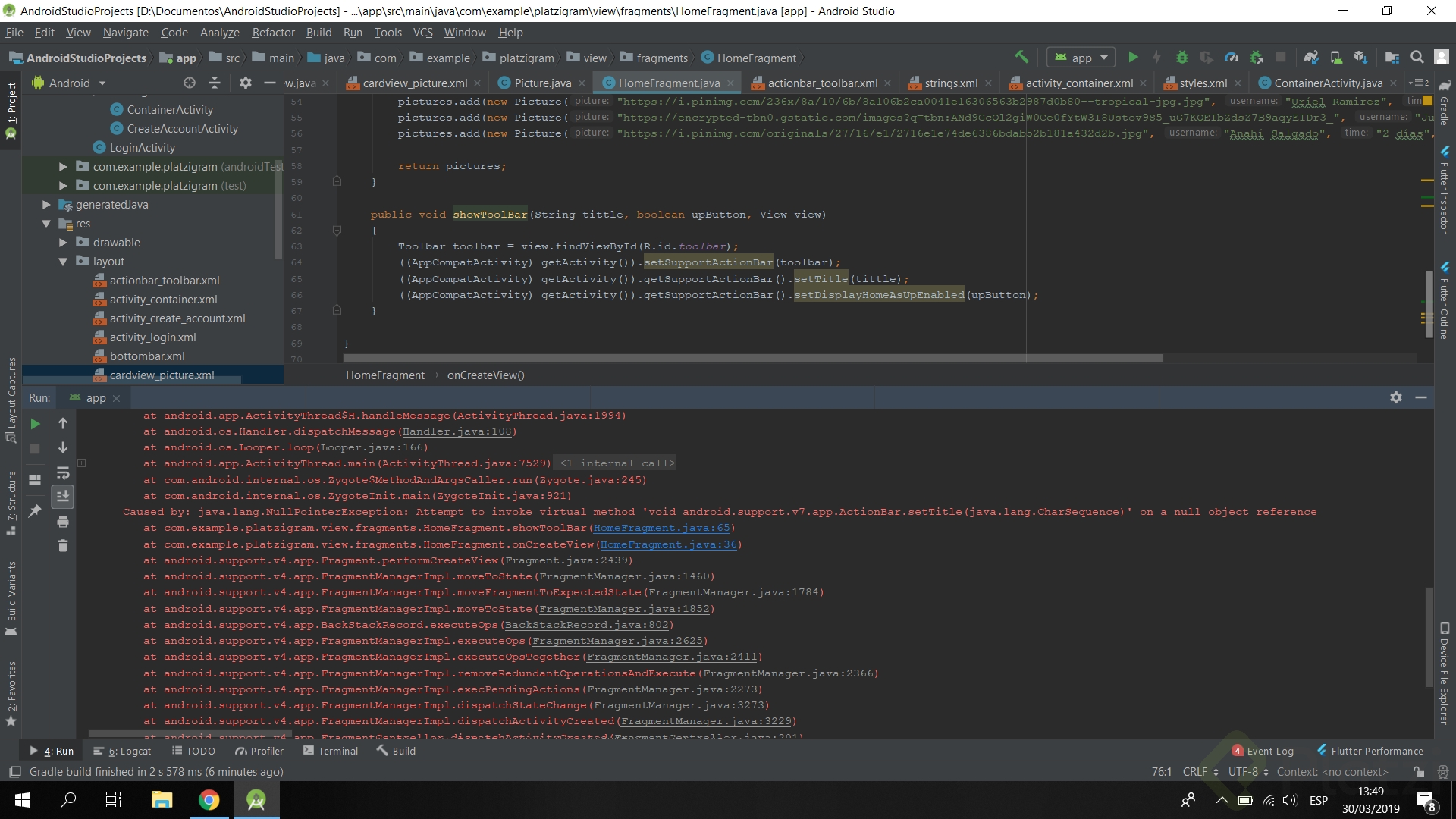
Task: Toggle the Favorites tool window
Action: [11, 693]
